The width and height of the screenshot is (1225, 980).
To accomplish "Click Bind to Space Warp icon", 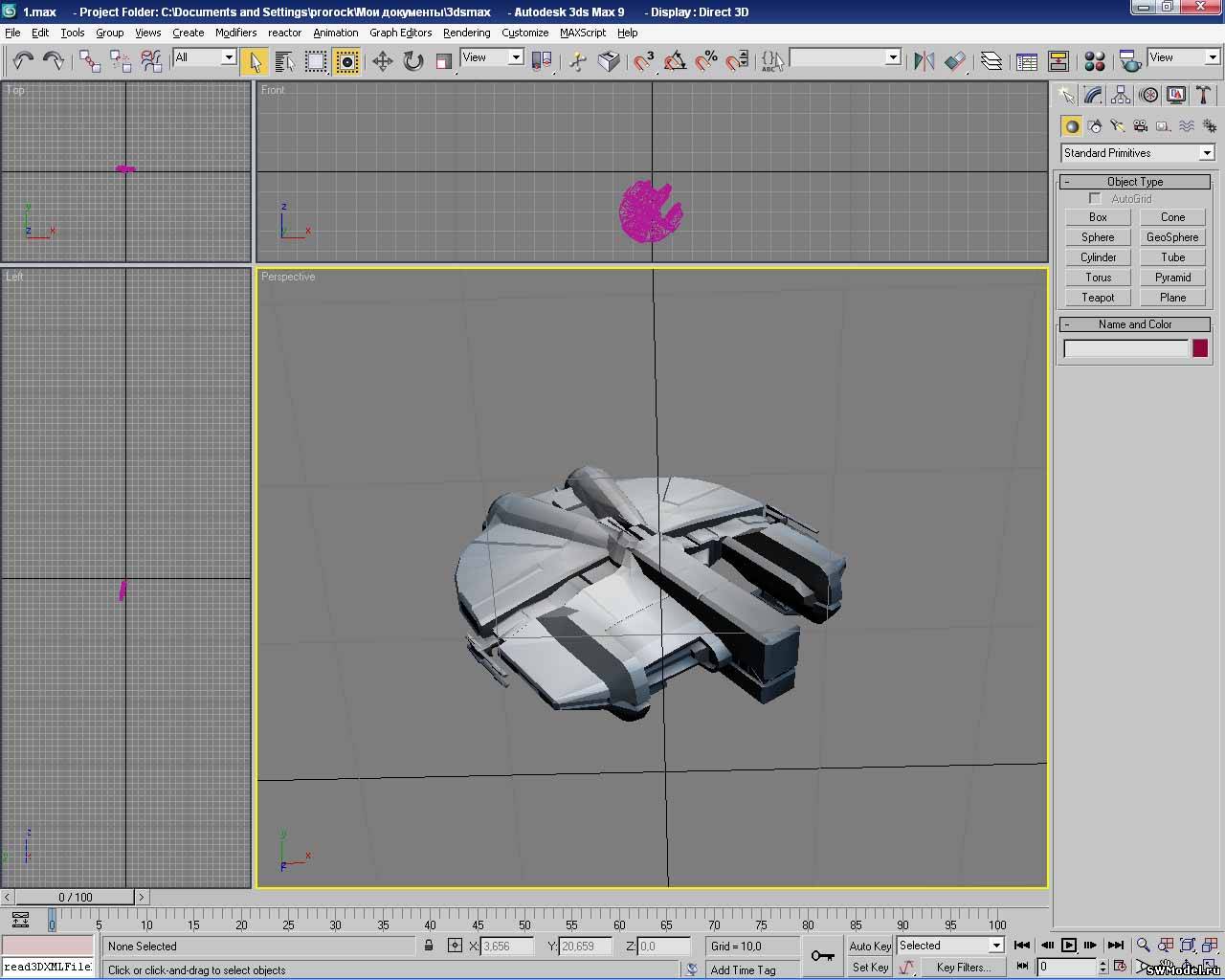I will click(151, 61).
